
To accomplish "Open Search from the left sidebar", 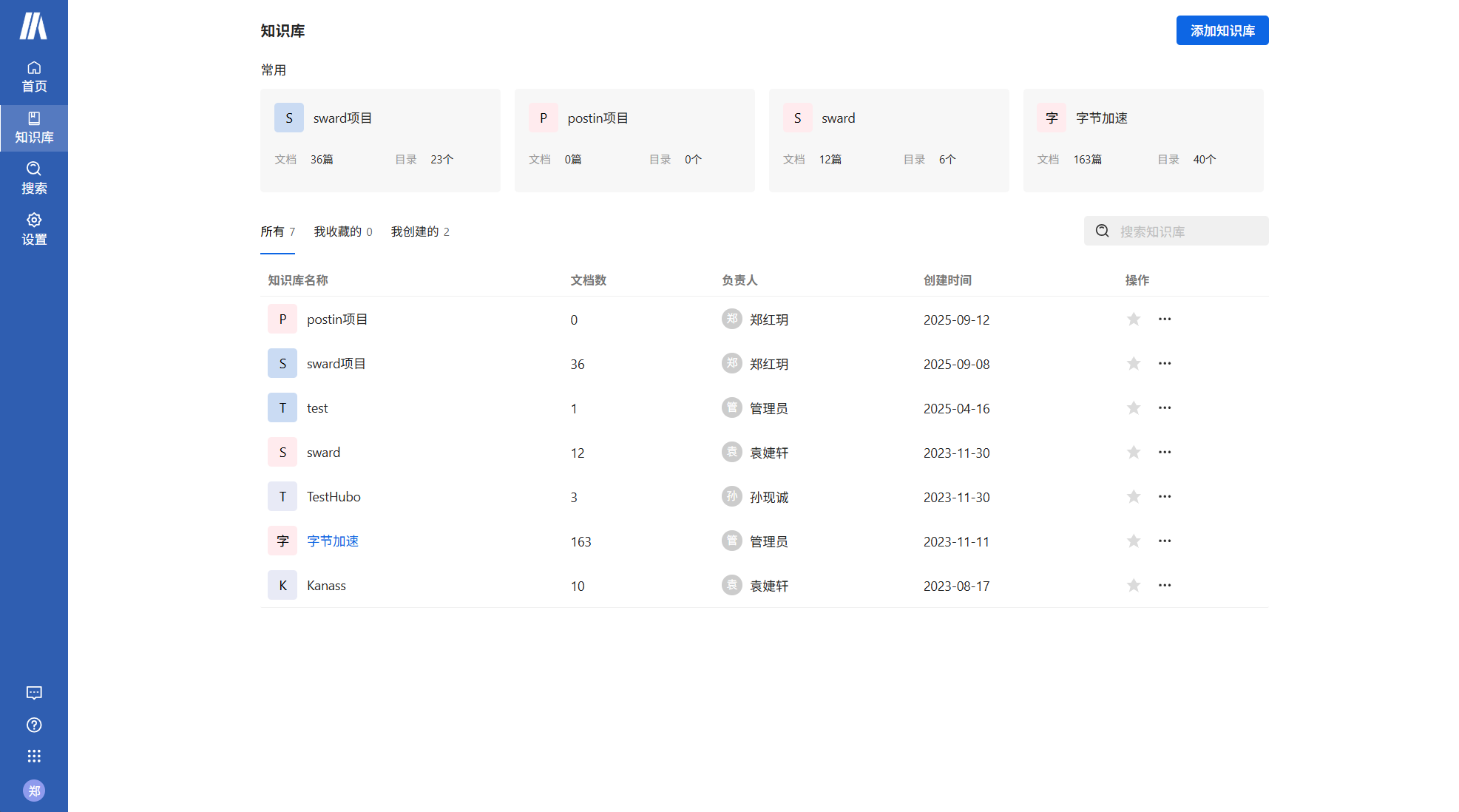I will click(34, 178).
